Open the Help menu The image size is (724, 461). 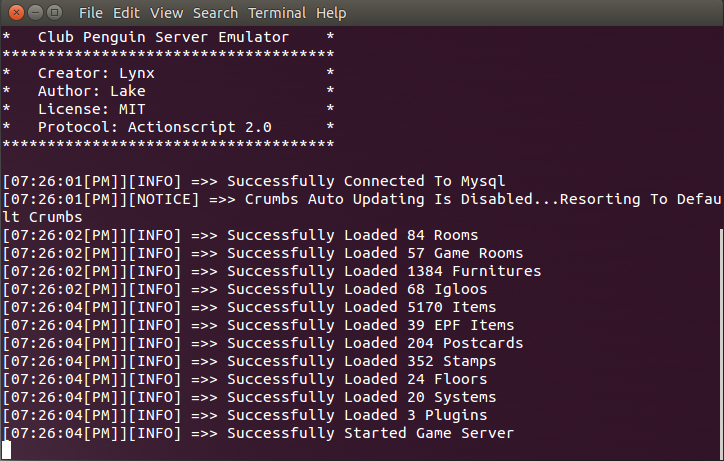point(331,13)
